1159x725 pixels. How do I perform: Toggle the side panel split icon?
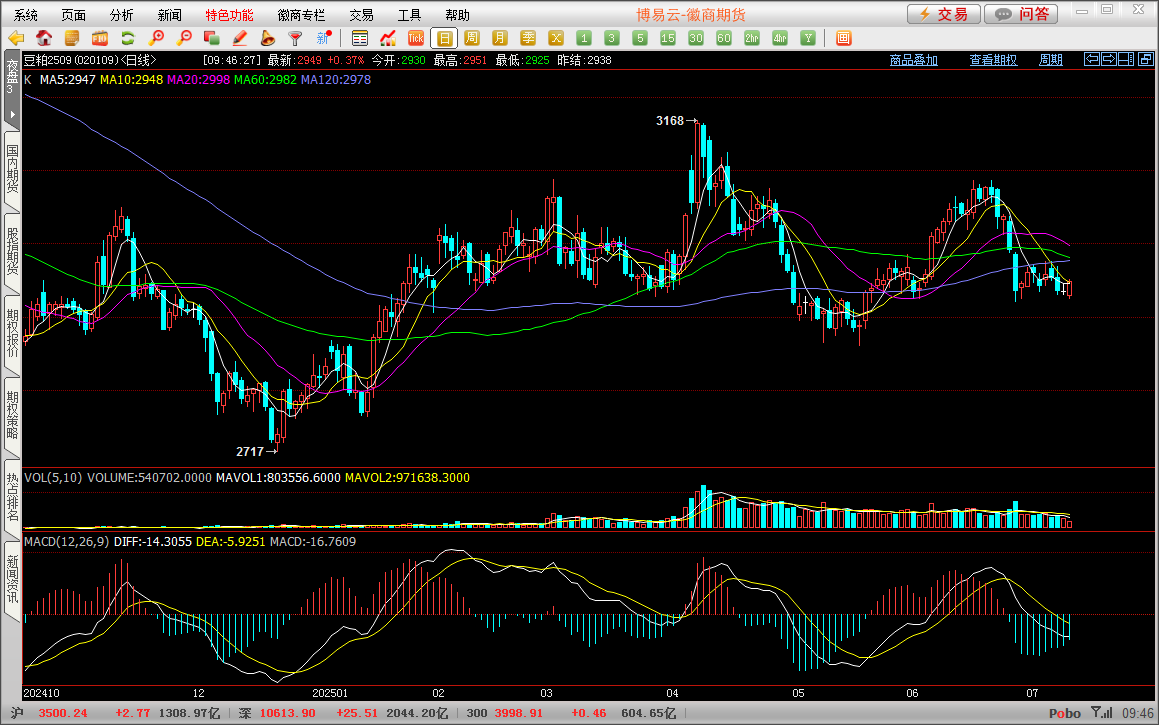pyautogui.click(x=1126, y=59)
